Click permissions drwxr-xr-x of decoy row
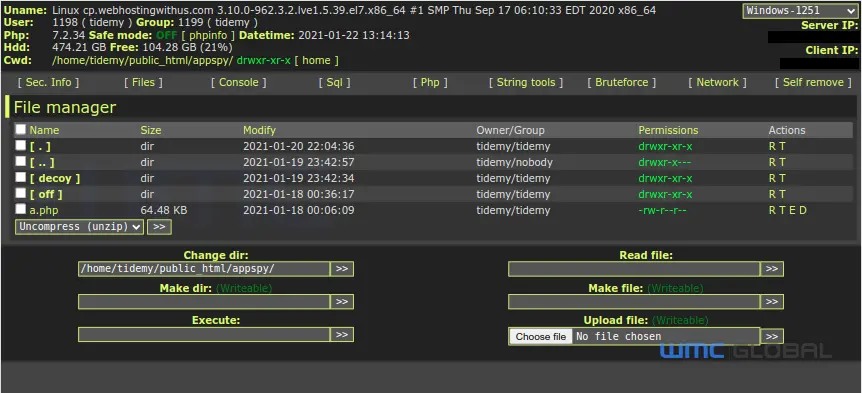Image resolution: width=862 pixels, height=393 pixels. (665, 179)
